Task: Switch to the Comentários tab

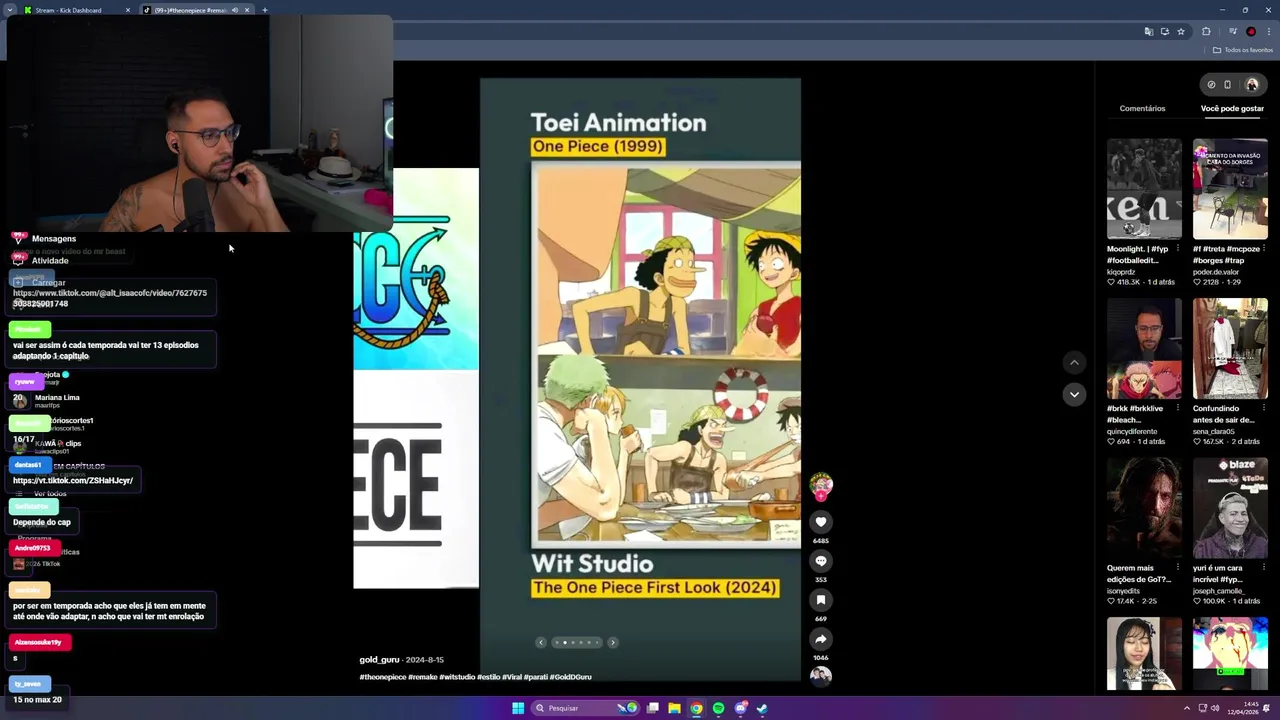Action: click(1142, 108)
